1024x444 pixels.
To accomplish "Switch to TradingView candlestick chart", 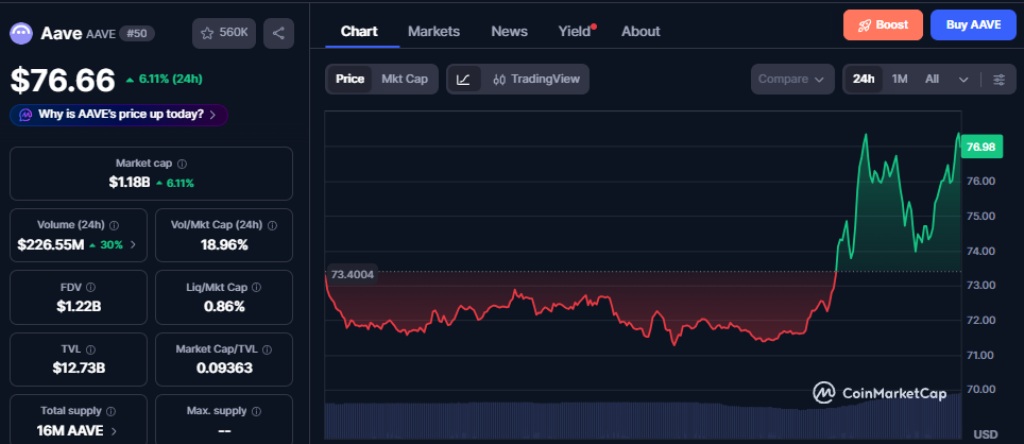I will click(x=536, y=79).
